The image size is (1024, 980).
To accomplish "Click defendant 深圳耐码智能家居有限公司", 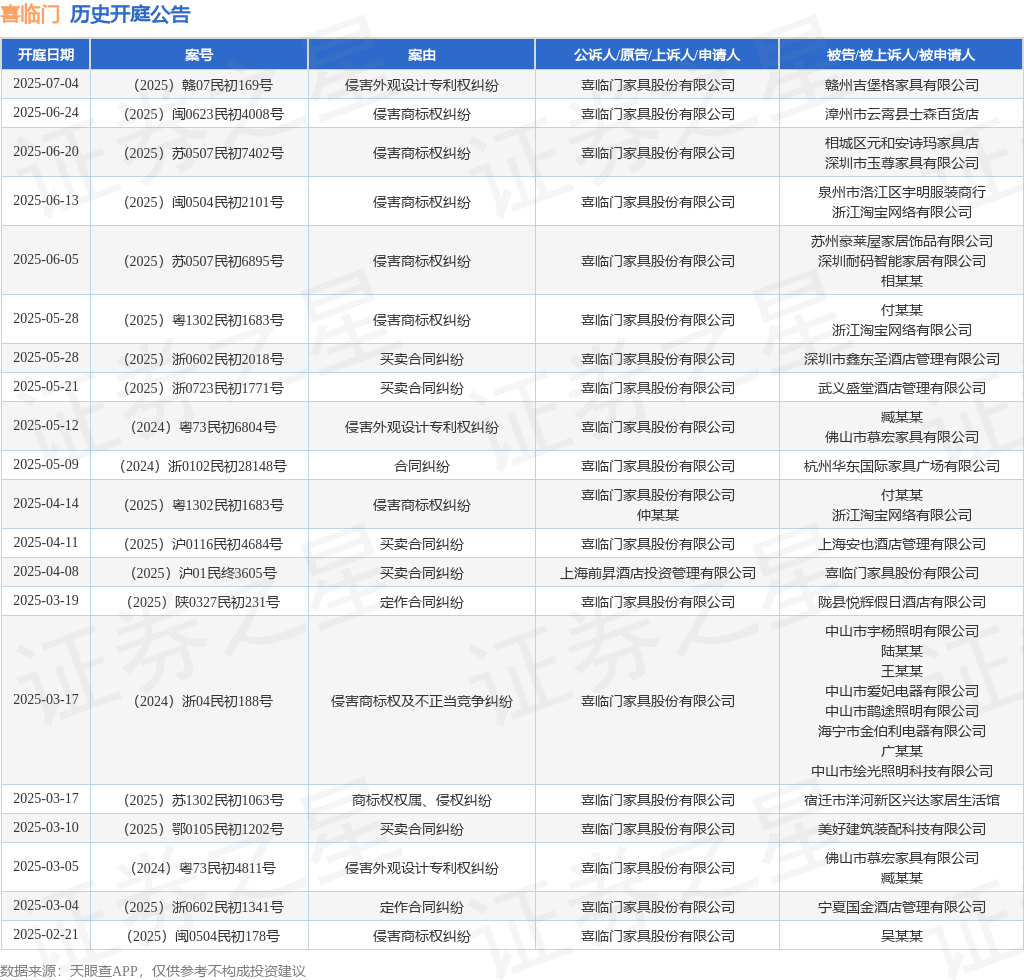I will tap(902, 261).
